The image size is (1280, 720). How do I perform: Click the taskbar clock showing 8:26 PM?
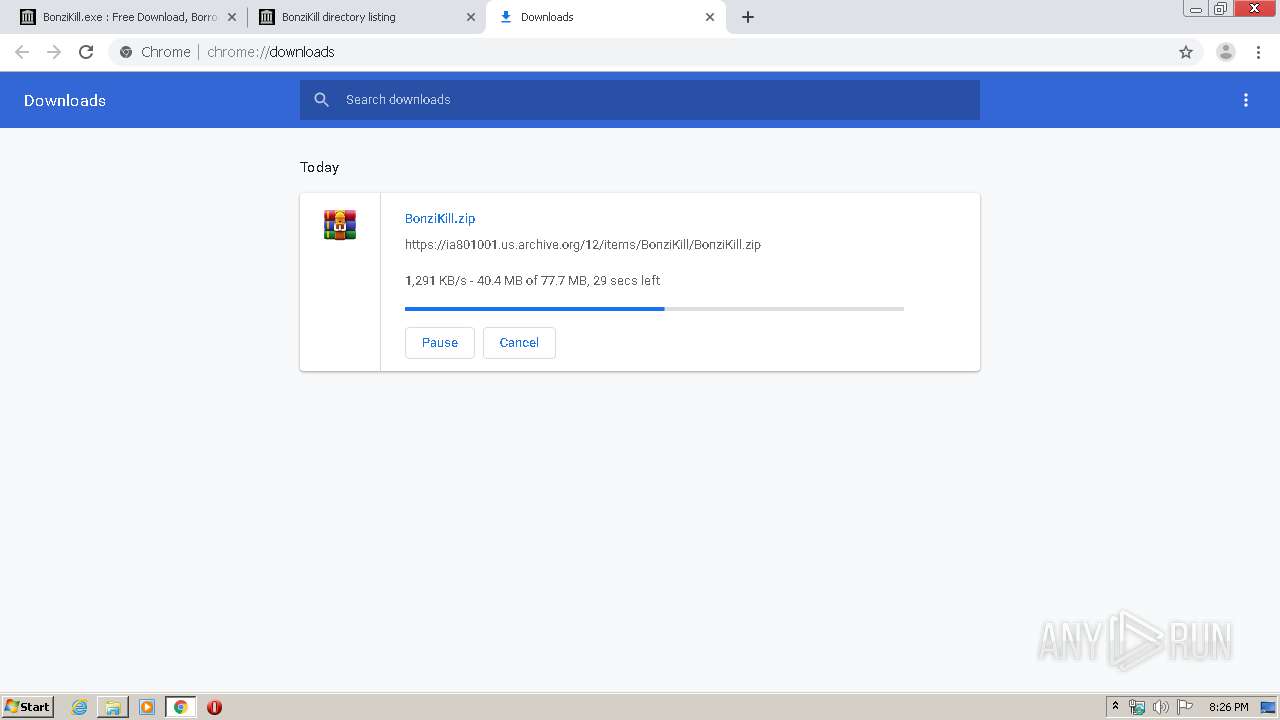coord(1228,707)
